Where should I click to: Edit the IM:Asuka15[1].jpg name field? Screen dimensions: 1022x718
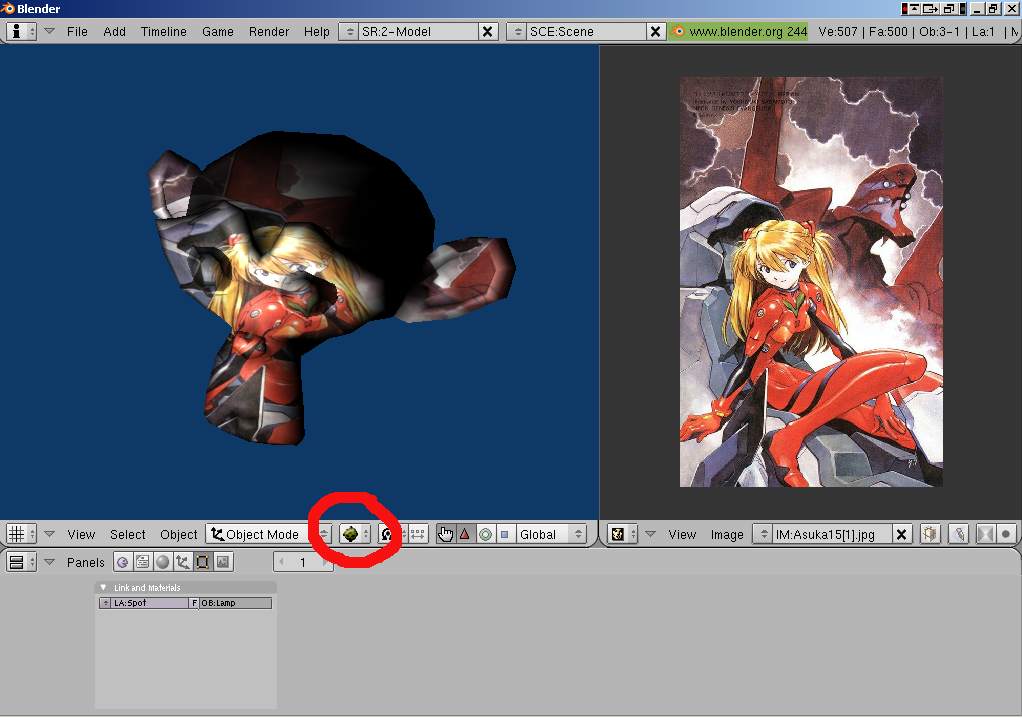[x=832, y=534]
